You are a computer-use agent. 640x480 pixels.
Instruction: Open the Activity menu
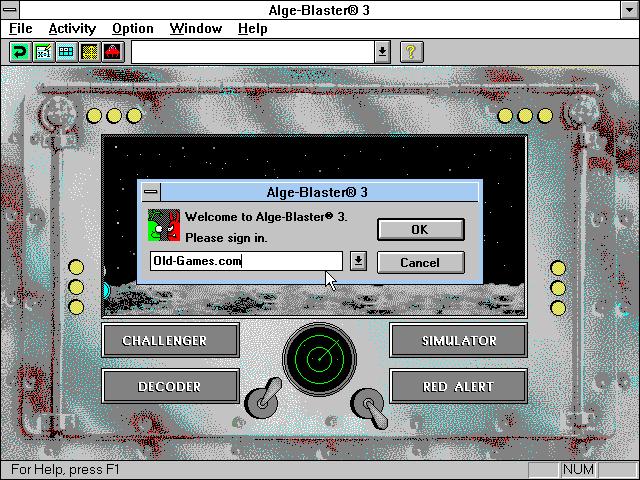72,29
